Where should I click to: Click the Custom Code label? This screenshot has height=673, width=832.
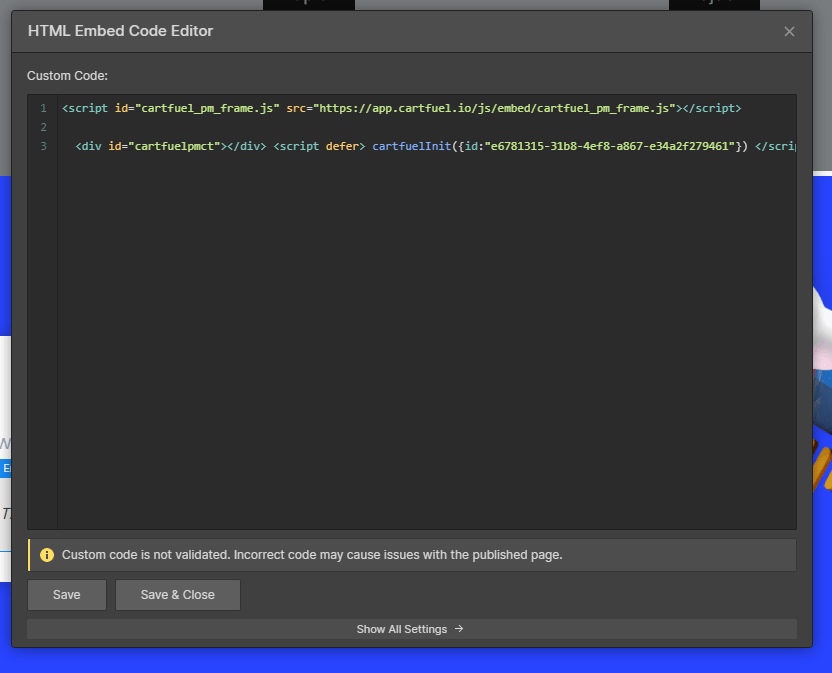pos(67,76)
